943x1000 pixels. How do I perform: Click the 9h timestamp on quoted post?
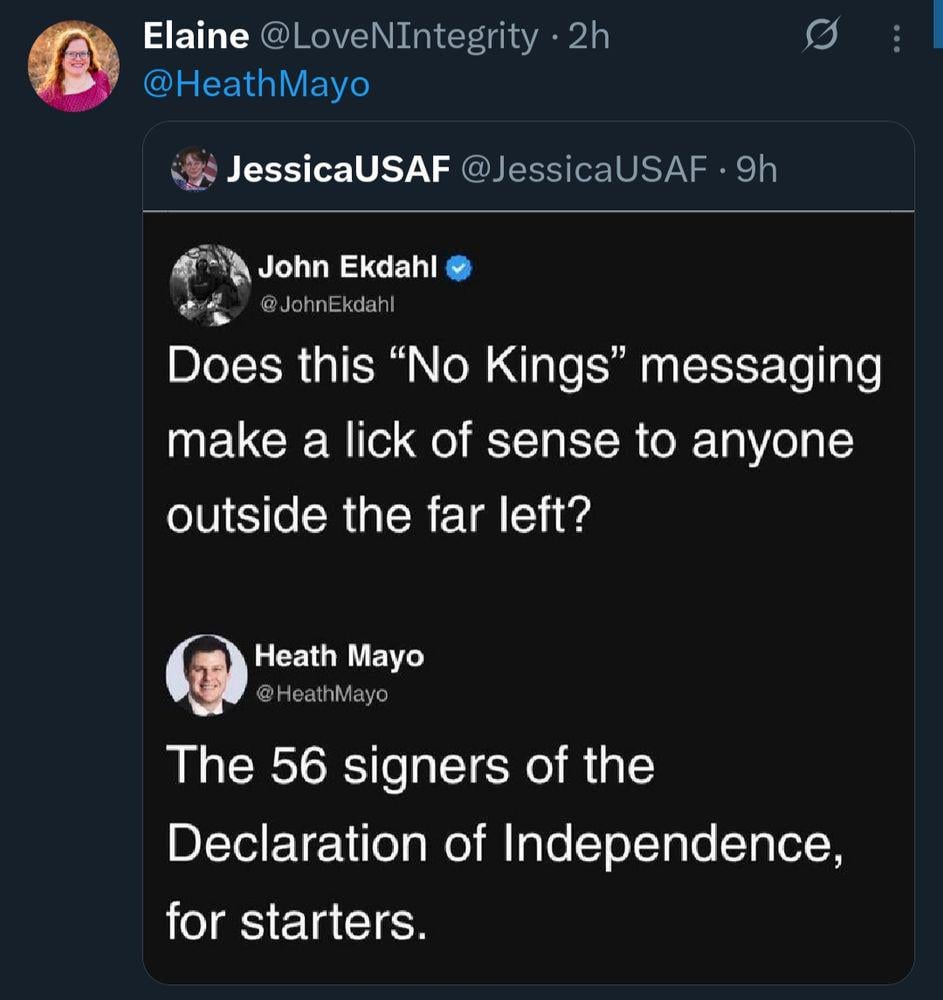click(x=755, y=169)
